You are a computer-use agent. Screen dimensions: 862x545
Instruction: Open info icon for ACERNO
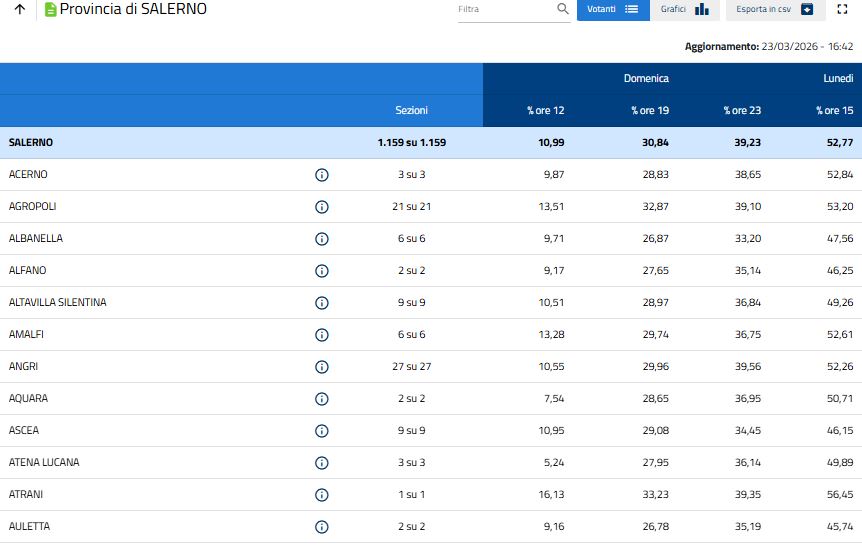tap(322, 175)
